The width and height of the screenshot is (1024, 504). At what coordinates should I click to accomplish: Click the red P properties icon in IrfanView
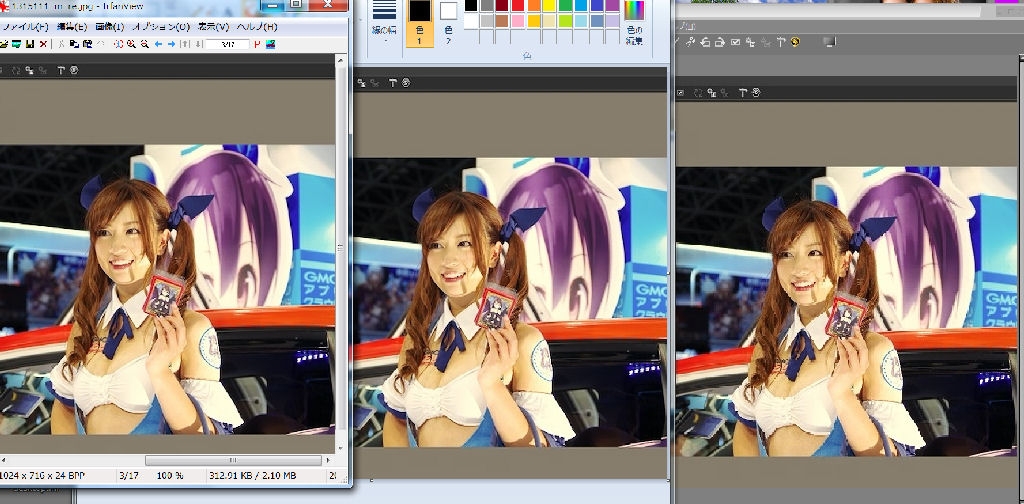coord(257,44)
